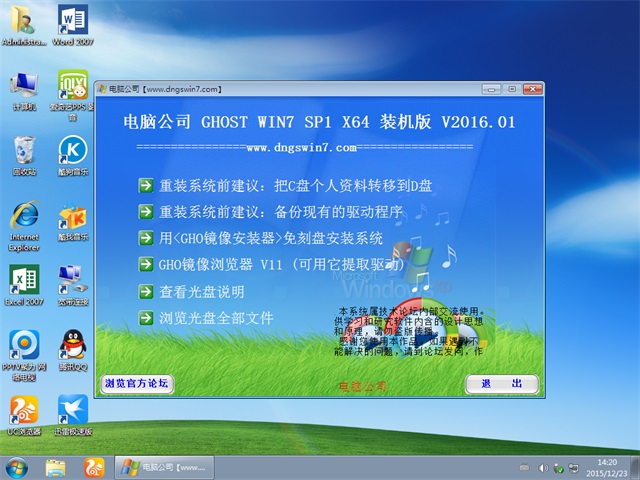This screenshot has height=480, width=640.
Task: Click the 退出 button
Action: [502, 384]
